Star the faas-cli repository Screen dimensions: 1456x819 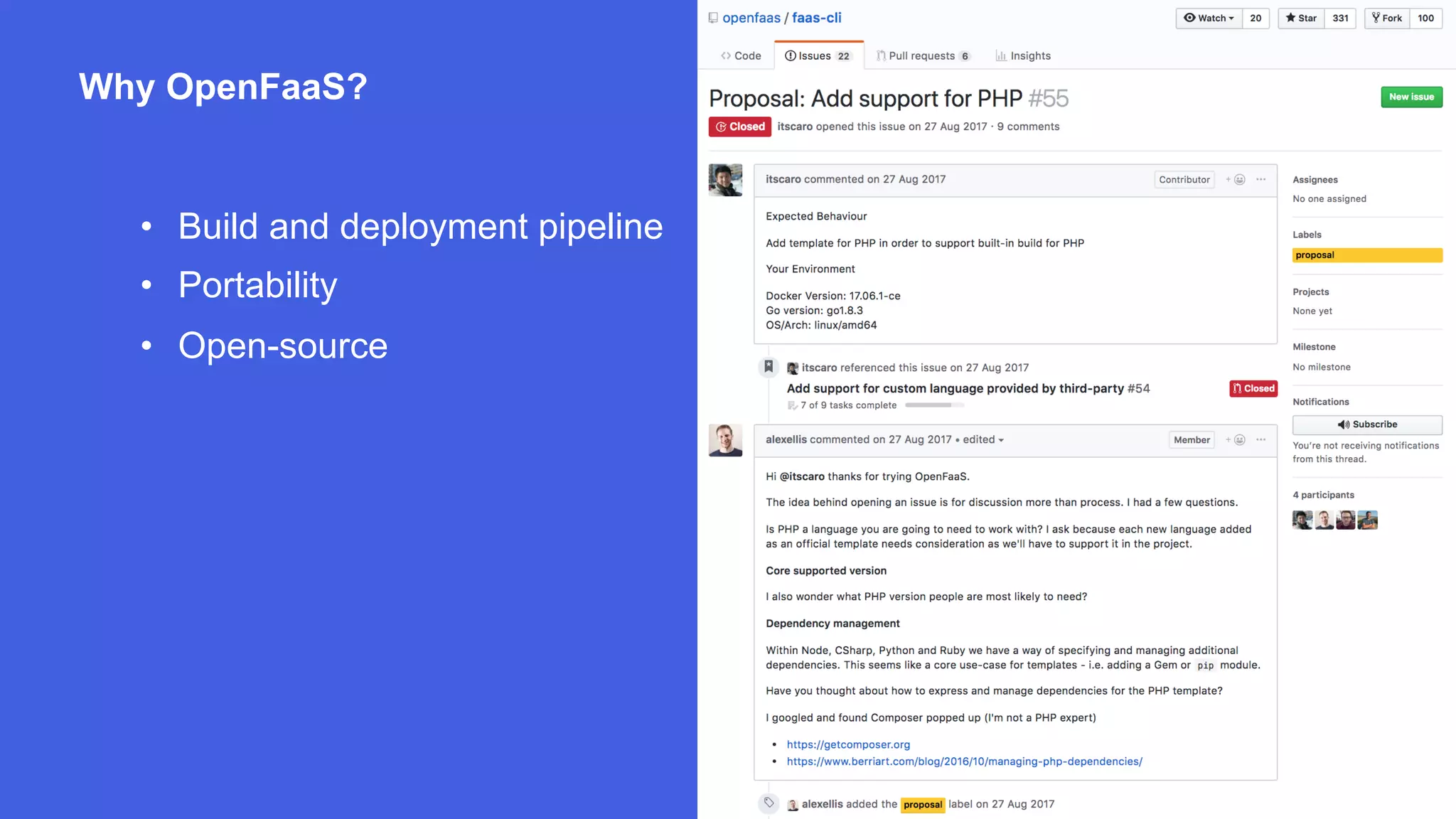pos(1301,18)
